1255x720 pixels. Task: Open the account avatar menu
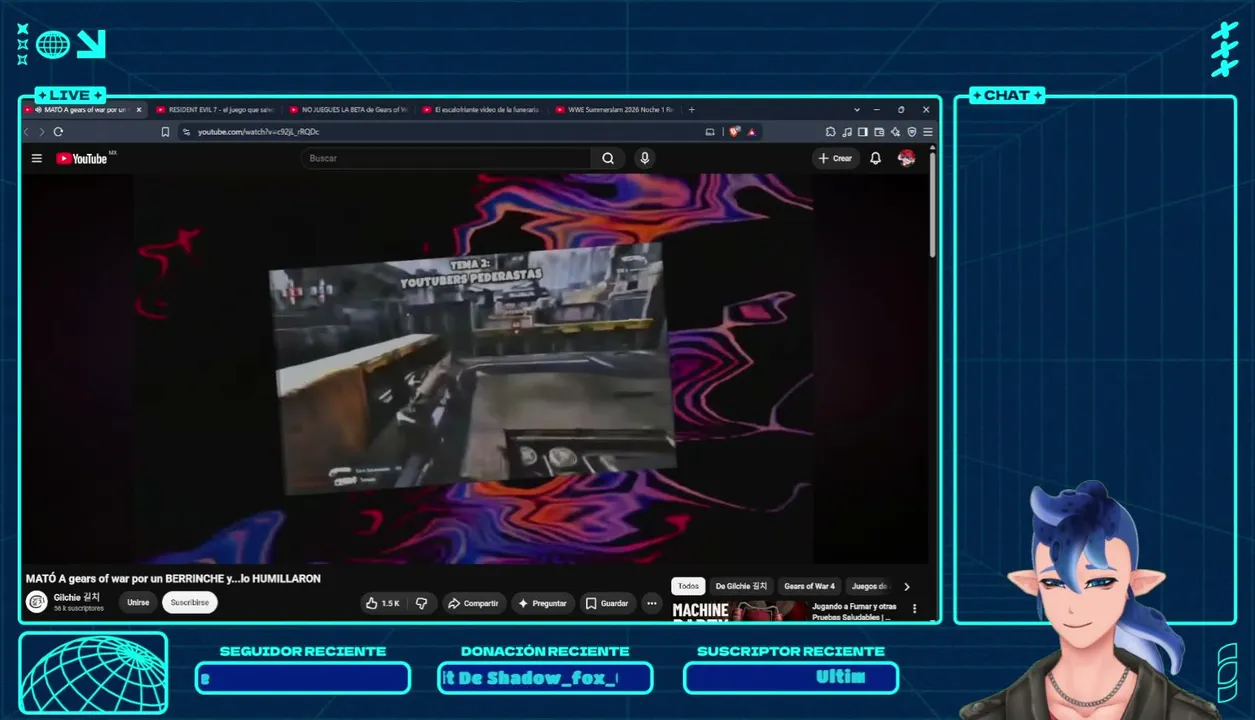tap(907, 158)
